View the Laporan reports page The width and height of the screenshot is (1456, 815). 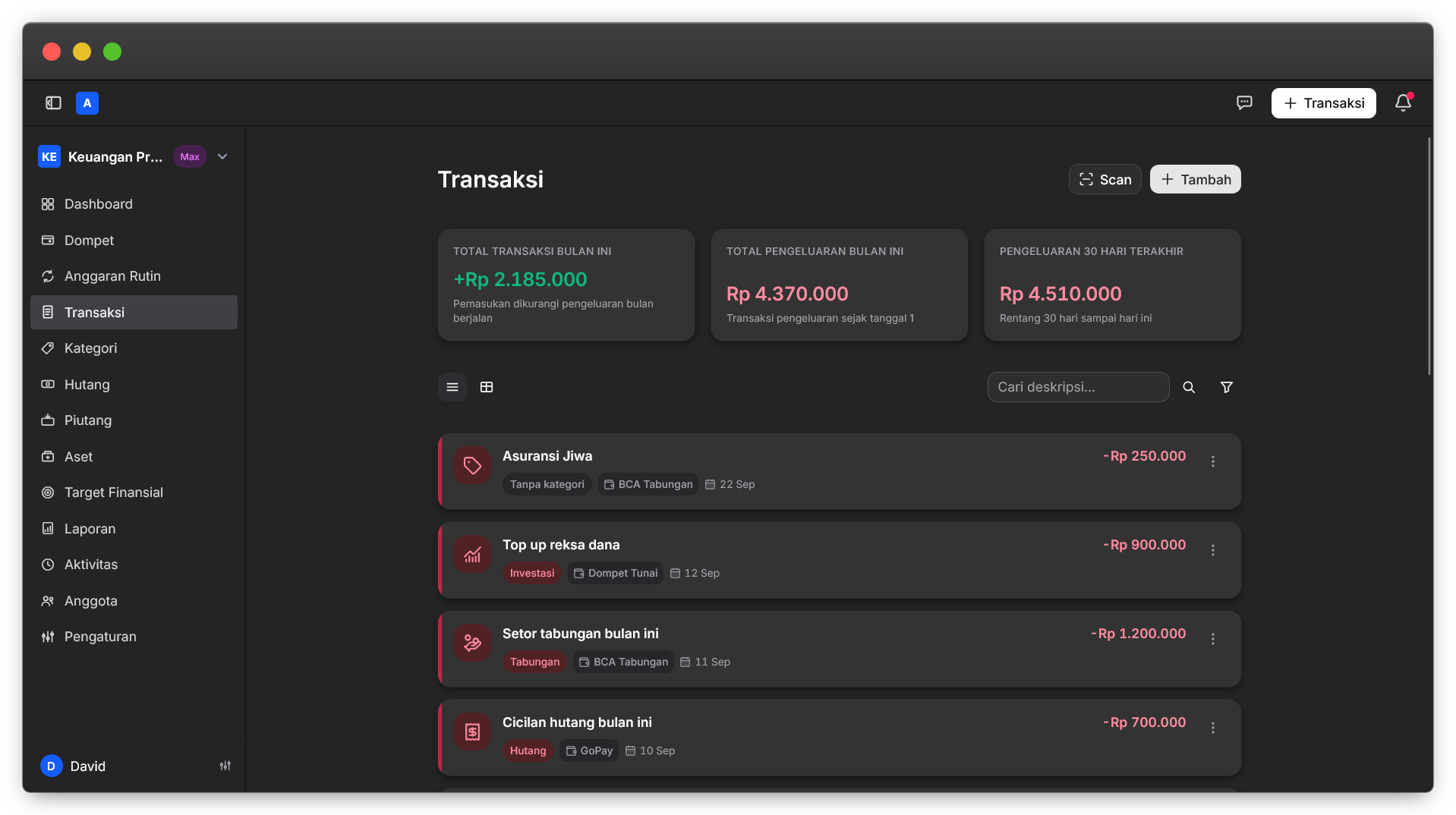134,529
